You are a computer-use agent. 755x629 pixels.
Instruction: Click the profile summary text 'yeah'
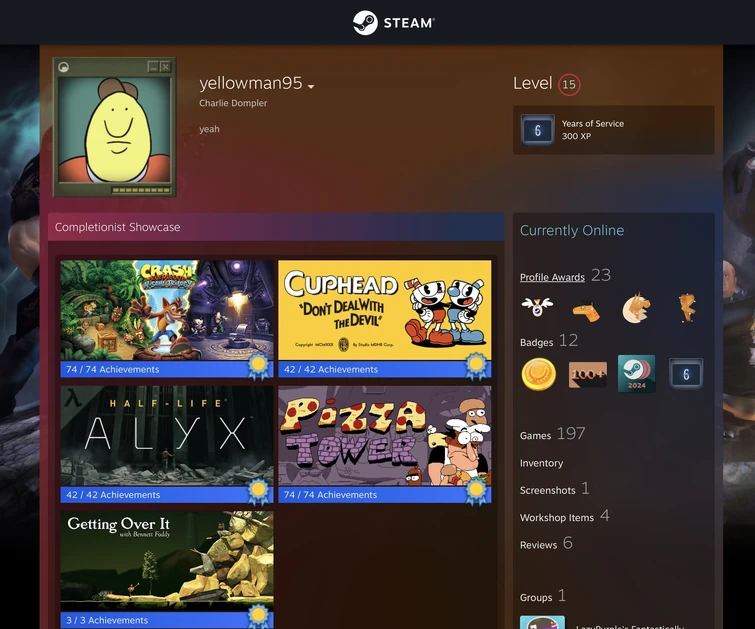click(209, 129)
